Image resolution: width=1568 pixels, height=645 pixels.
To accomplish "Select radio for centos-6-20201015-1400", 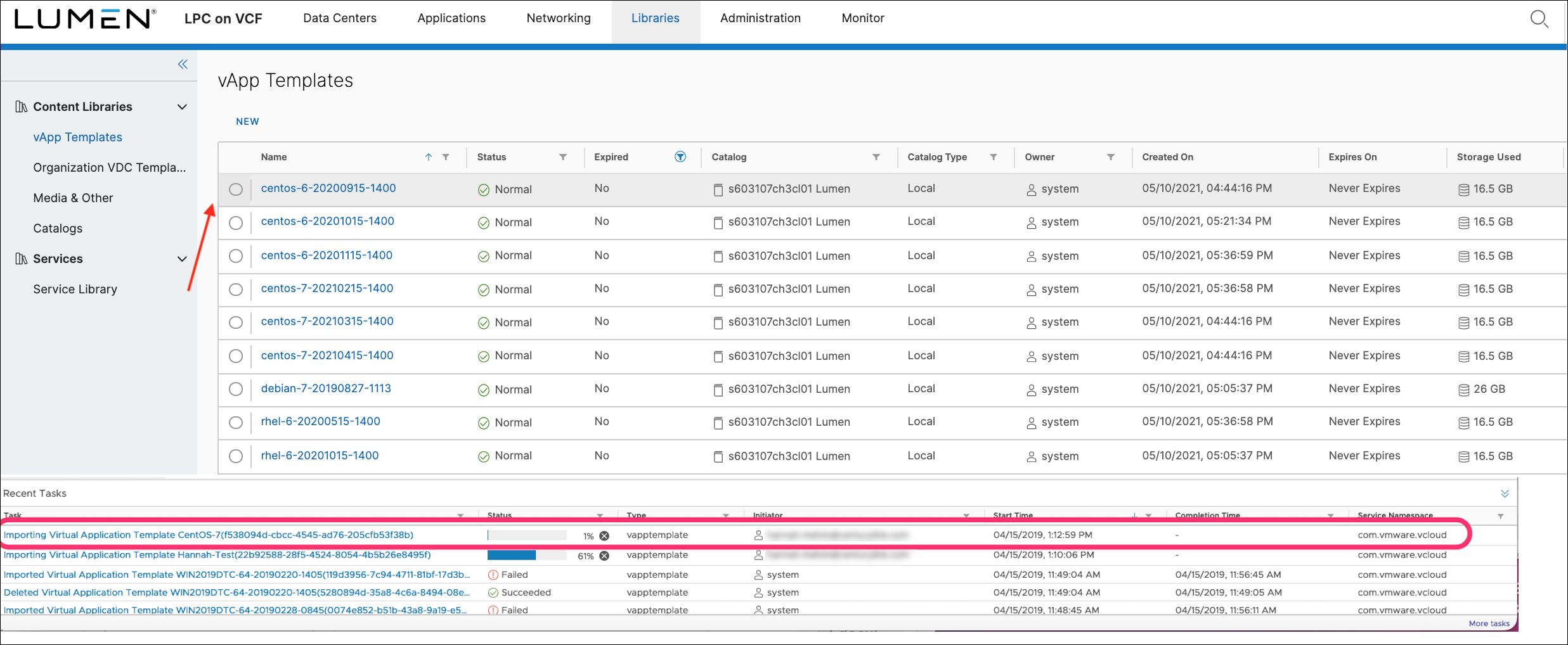I will [236, 223].
